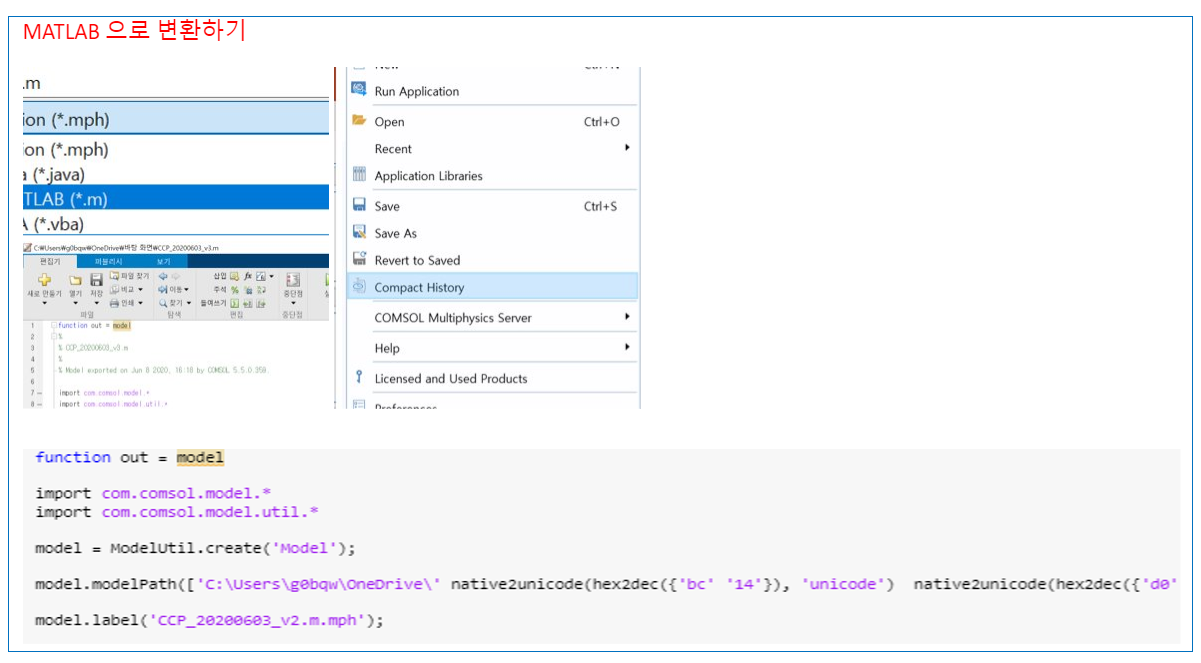The width and height of the screenshot is (1201, 663).
Task: Click the 'MATLAB 으로 변환하기' heading
Action: [x=134, y=31]
